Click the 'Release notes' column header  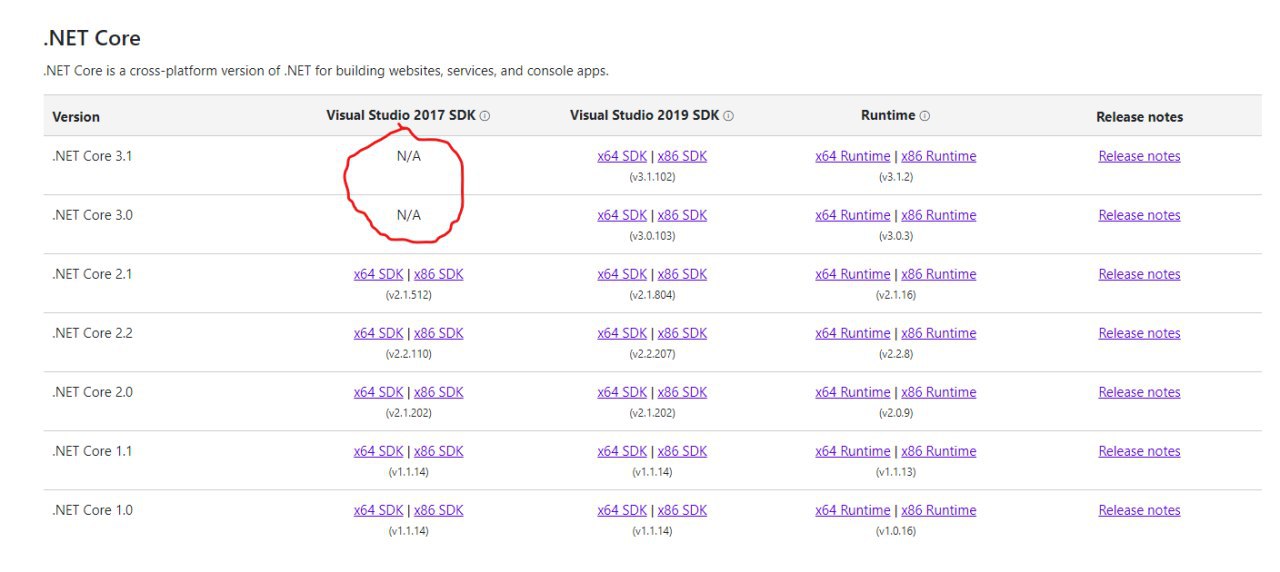pyautogui.click(x=1139, y=117)
